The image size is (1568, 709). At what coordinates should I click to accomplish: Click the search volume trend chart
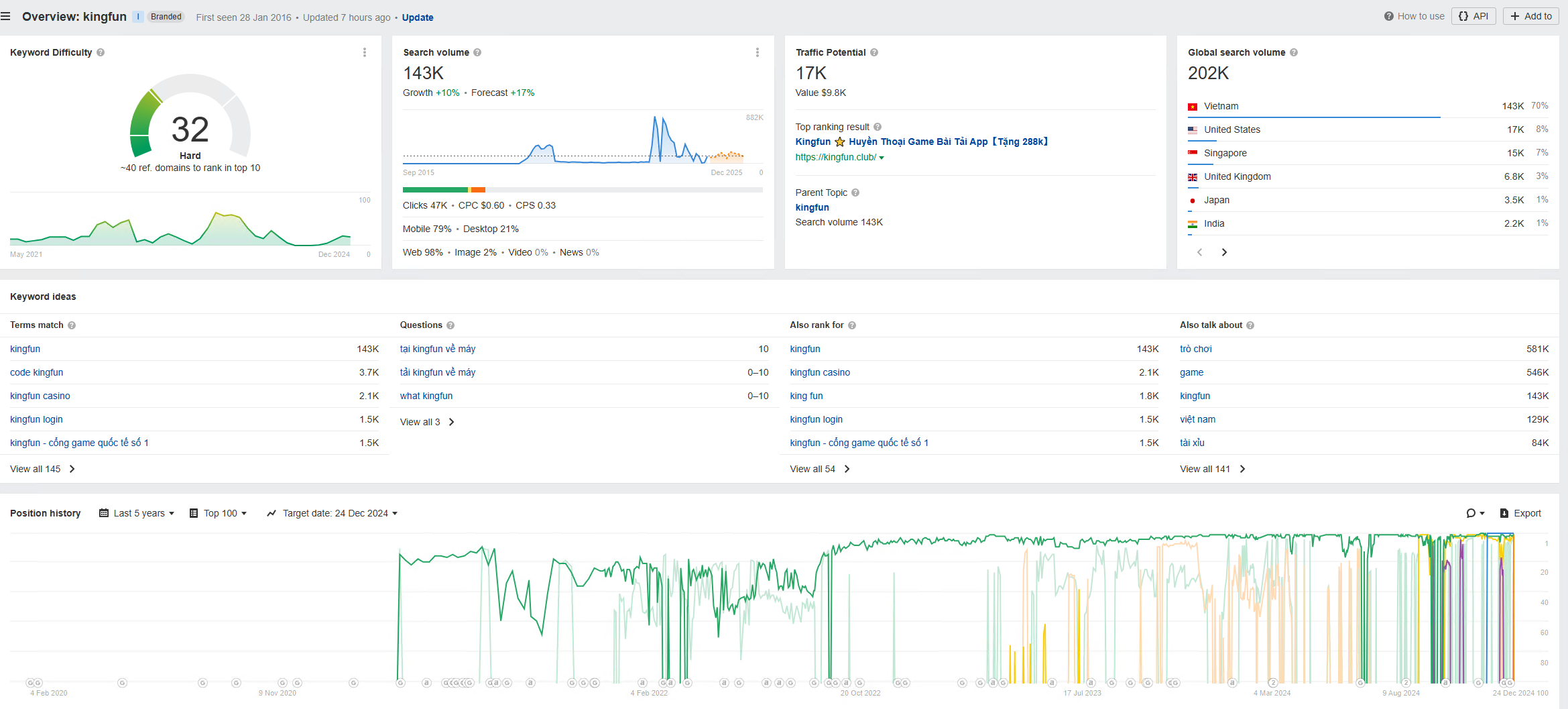click(x=583, y=140)
